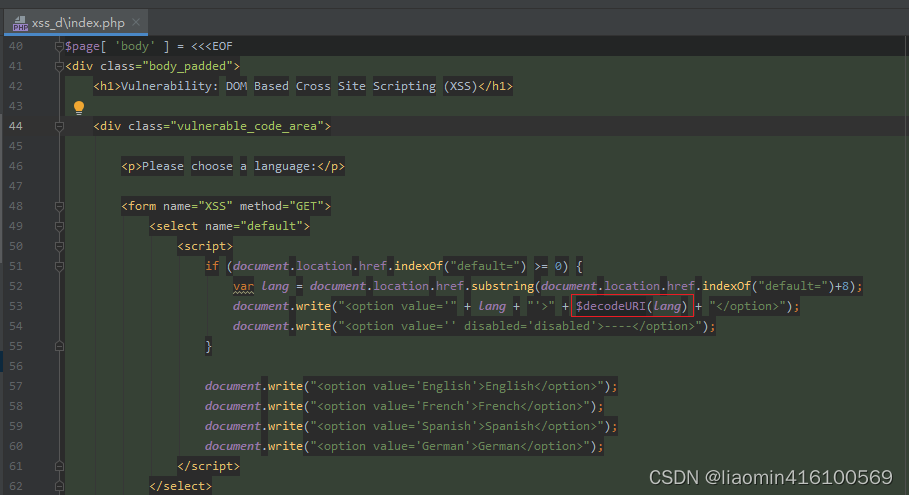Click line number 40 in the gutter
The height and width of the screenshot is (495, 909).
[x=16, y=46]
